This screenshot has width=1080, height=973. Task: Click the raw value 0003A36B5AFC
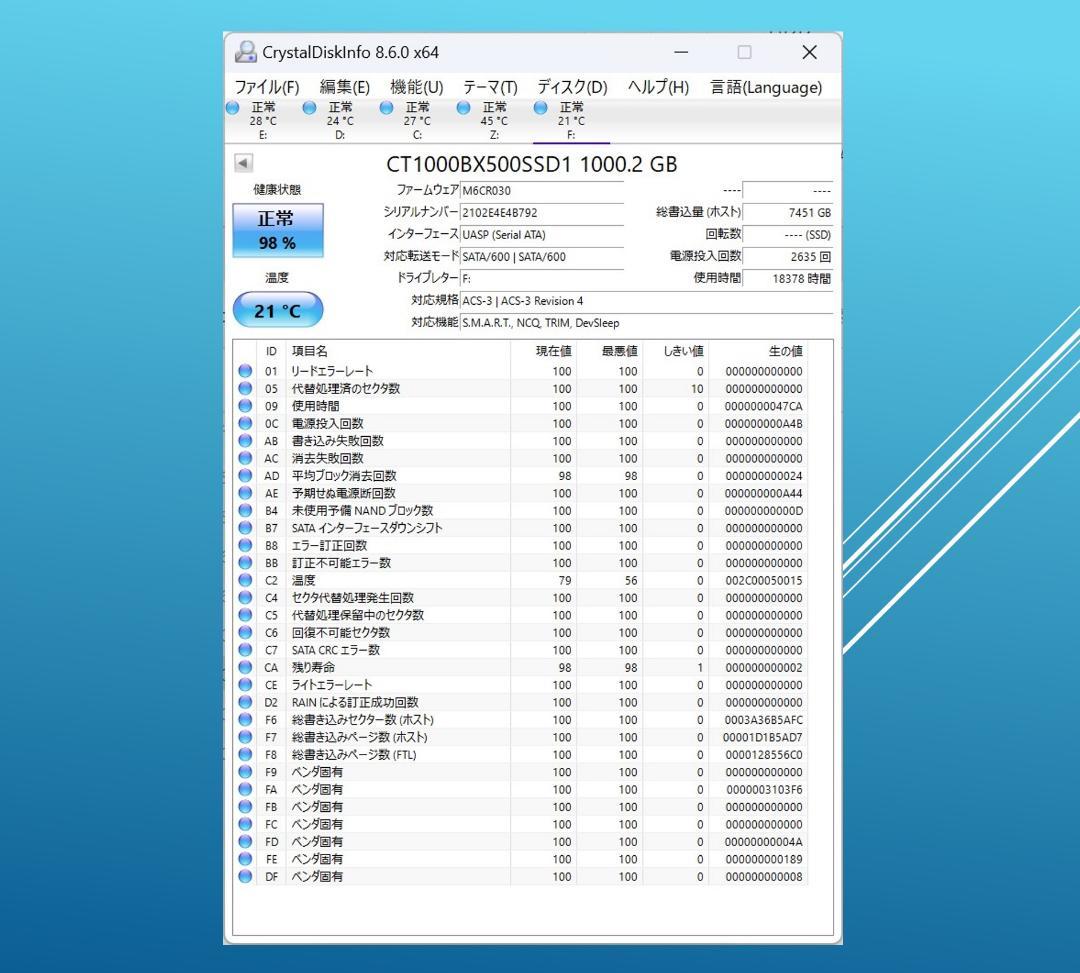[763, 720]
